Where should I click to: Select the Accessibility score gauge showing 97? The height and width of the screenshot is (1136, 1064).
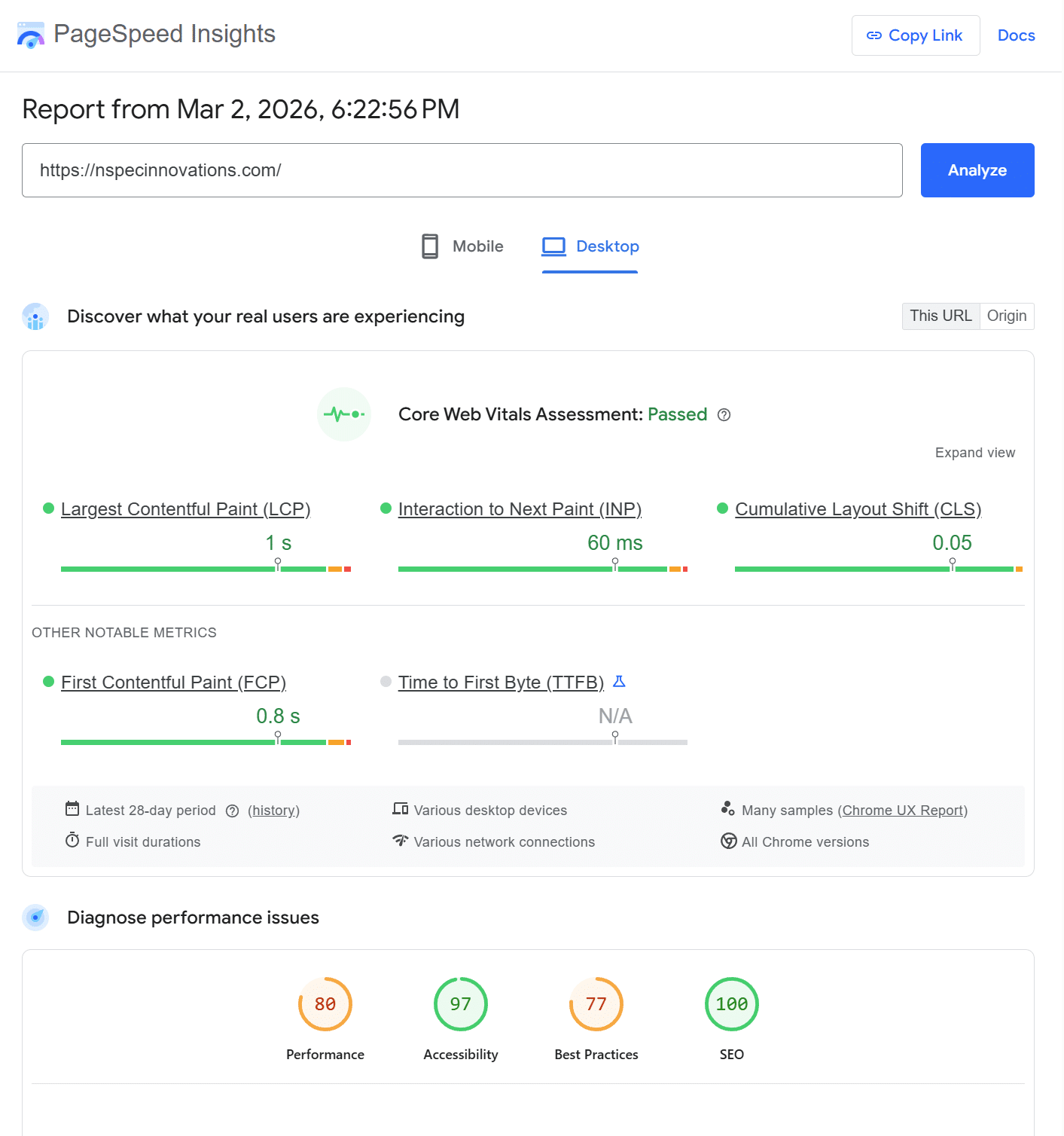click(x=461, y=1004)
